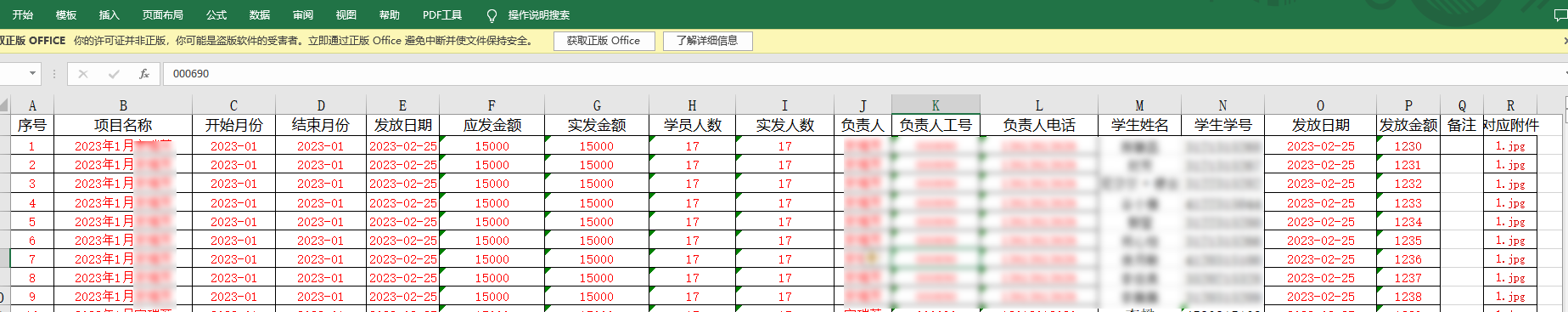Viewport: 1568px width, 312px height.
Task: Open the 数据 ribbon tab
Action: click(260, 15)
